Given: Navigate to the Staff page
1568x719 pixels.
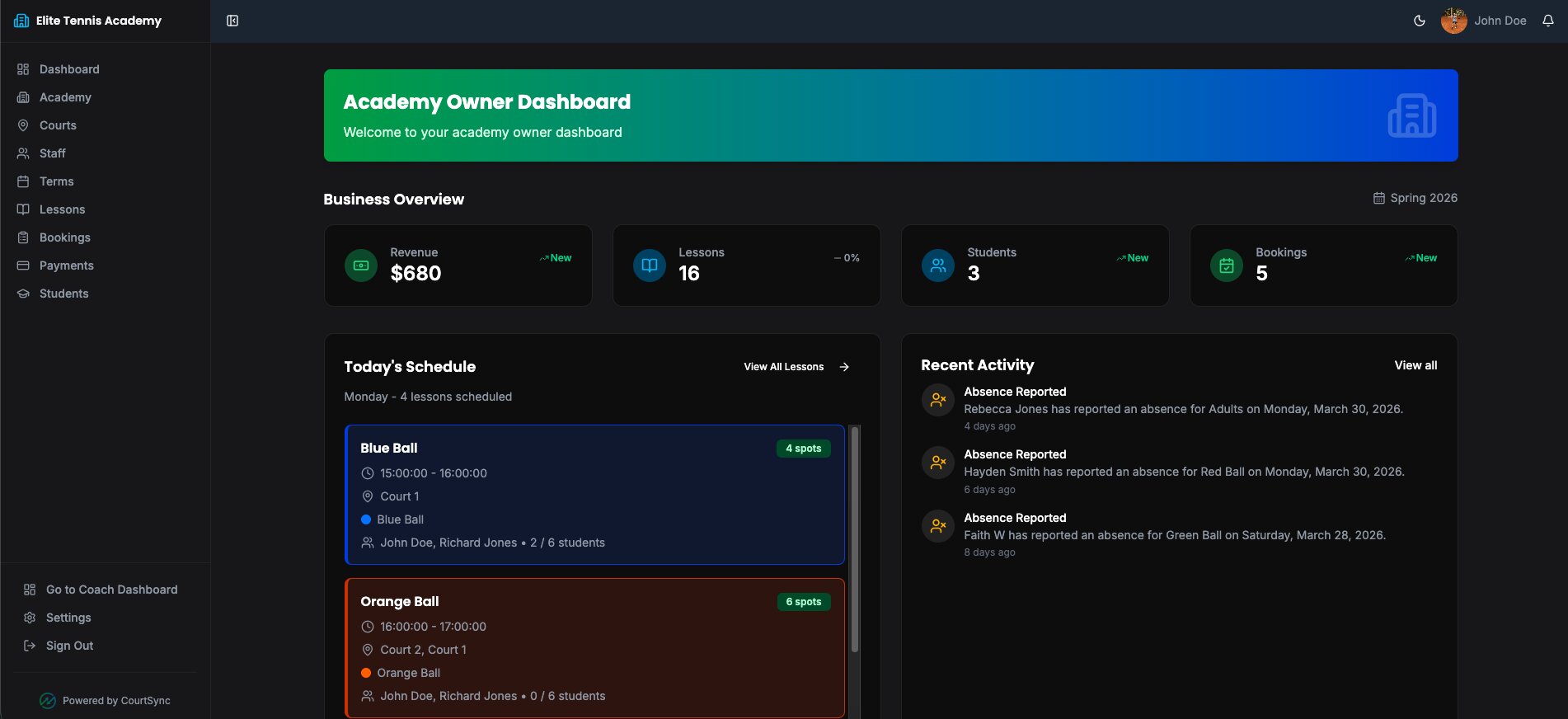Looking at the screenshot, I should [x=52, y=153].
